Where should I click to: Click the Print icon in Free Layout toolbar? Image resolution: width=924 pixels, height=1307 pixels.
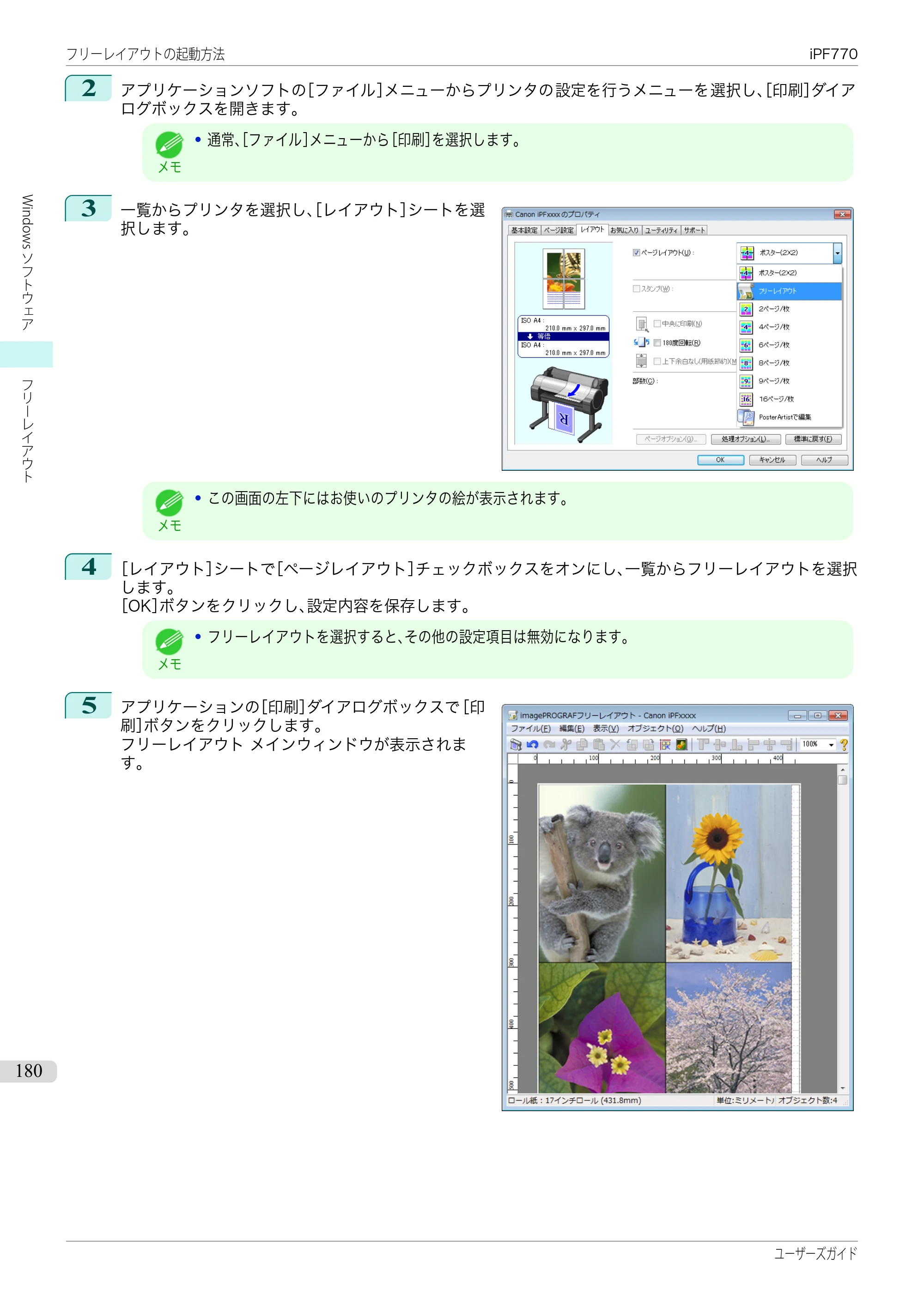[515, 745]
